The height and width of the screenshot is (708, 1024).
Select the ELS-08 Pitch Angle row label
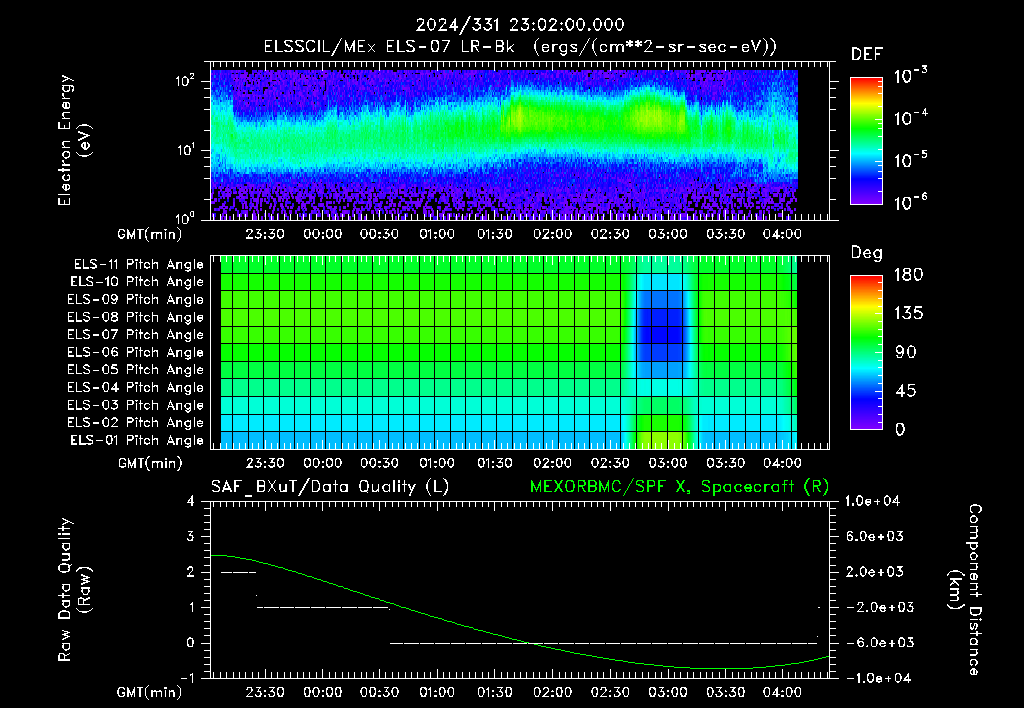pyautogui.click(x=136, y=317)
